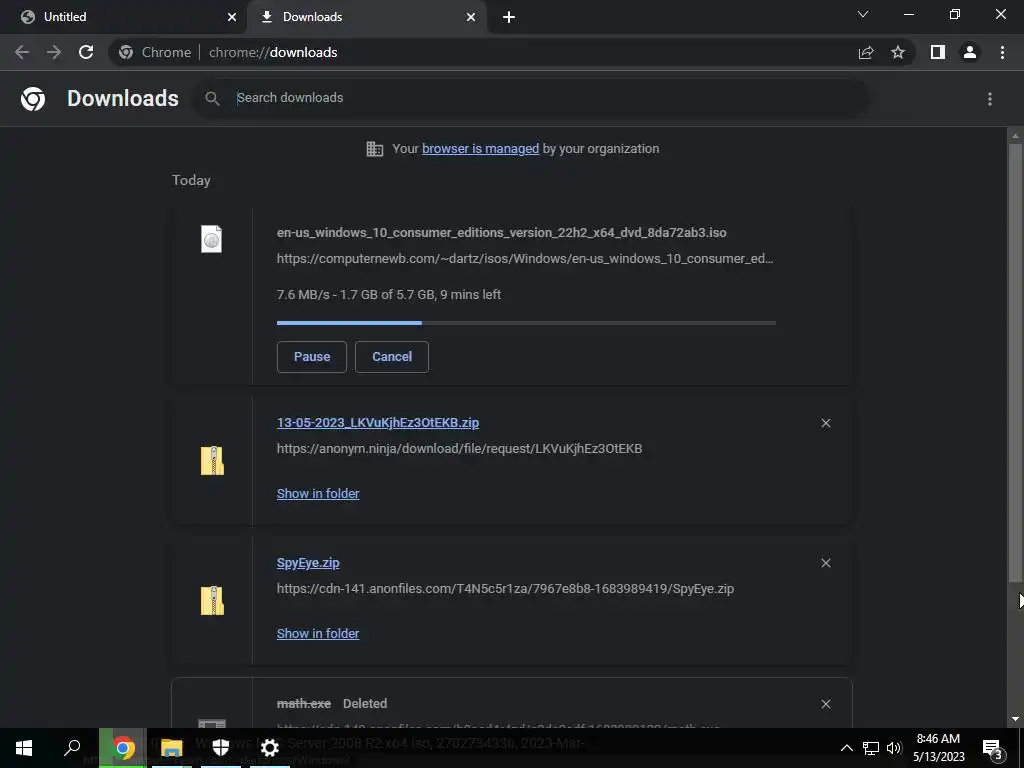Close the Untitled tab
This screenshot has width=1024, height=768.
point(232,17)
